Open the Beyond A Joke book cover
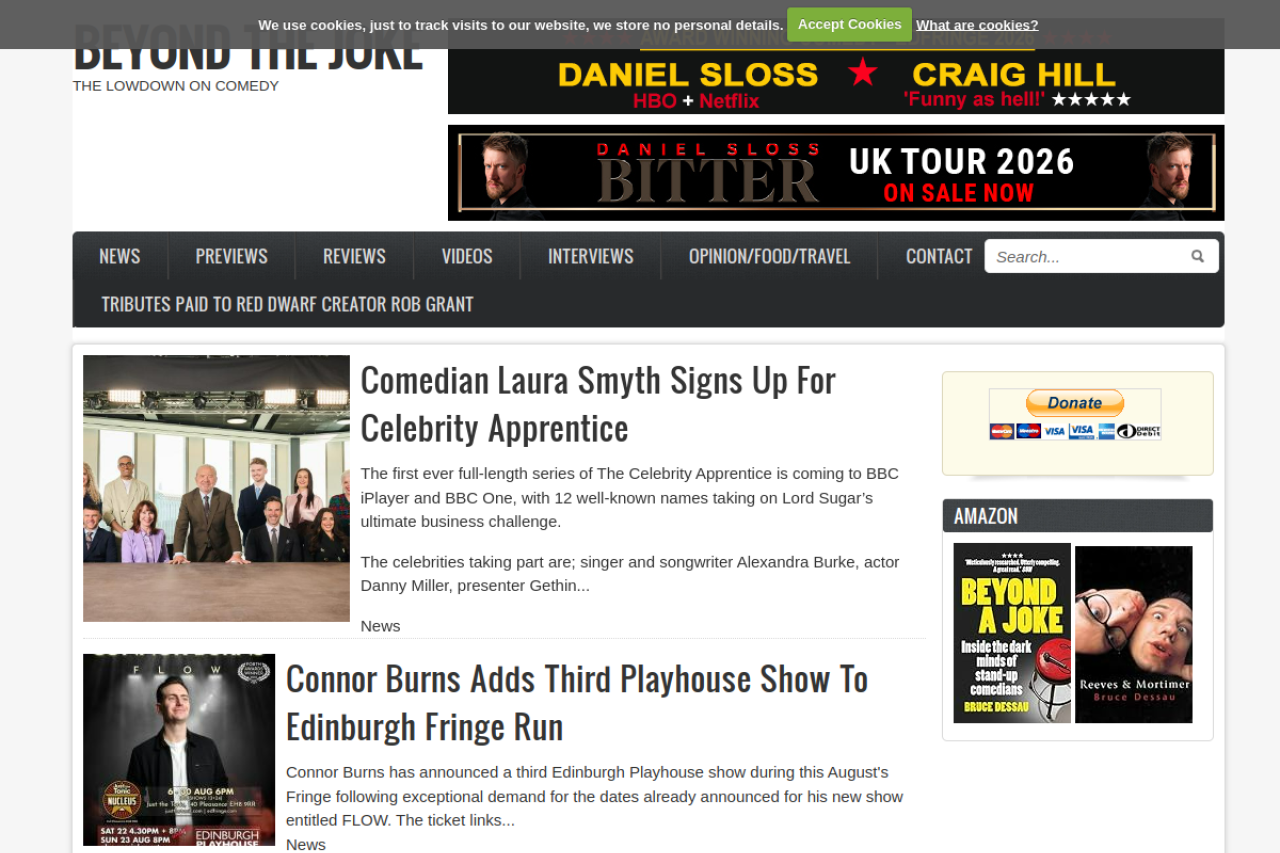The height and width of the screenshot is (853, 1280). coord(1012,633)
